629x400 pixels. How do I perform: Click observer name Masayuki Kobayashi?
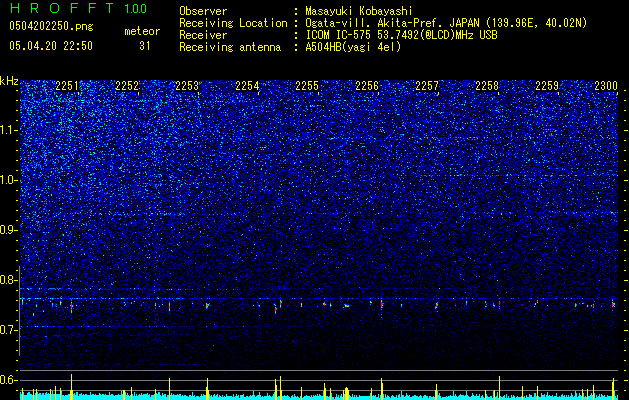[x=359, y=11]
